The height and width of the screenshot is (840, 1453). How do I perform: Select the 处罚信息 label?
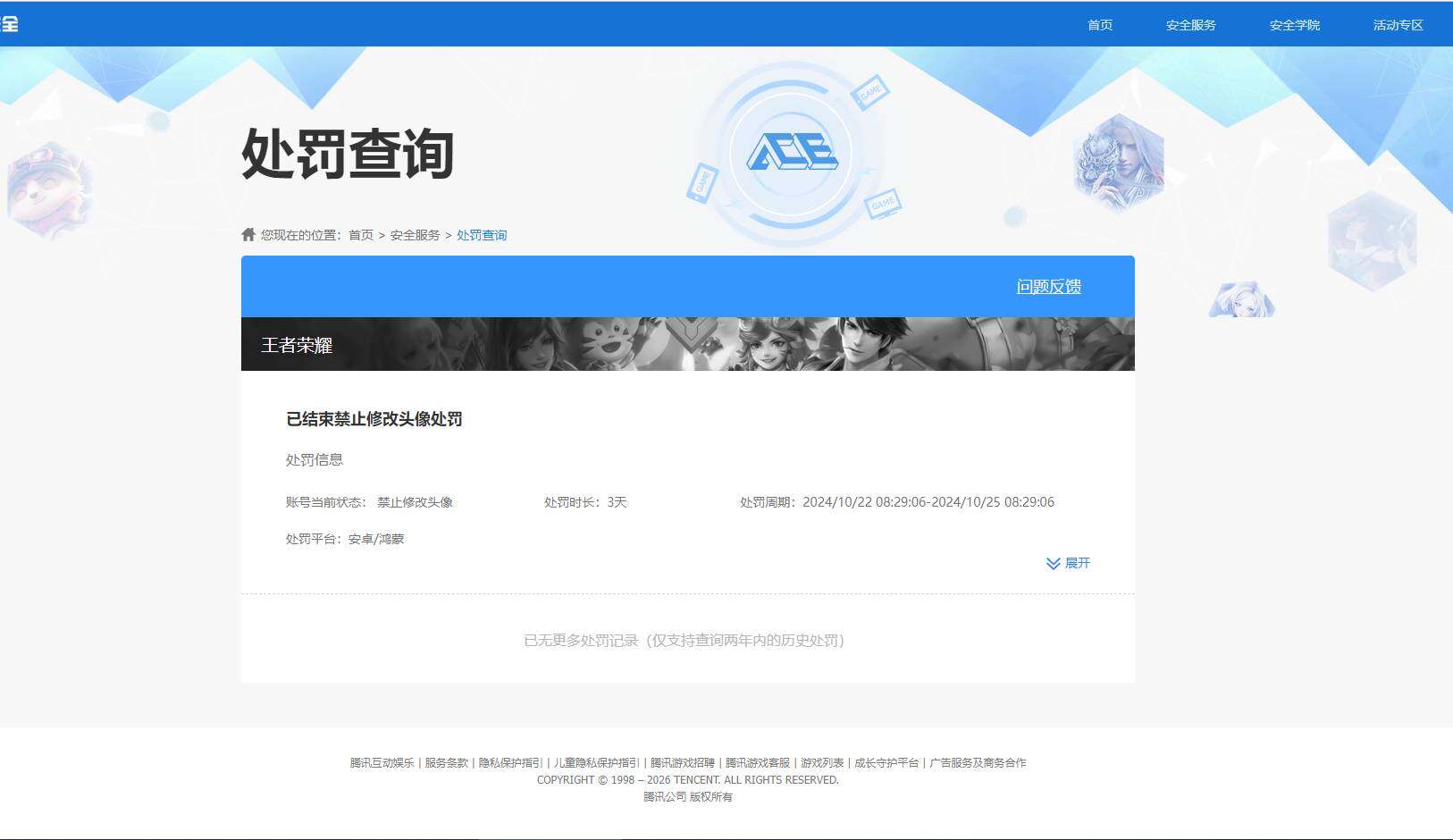pyautogui.click(x=315, y=460)
